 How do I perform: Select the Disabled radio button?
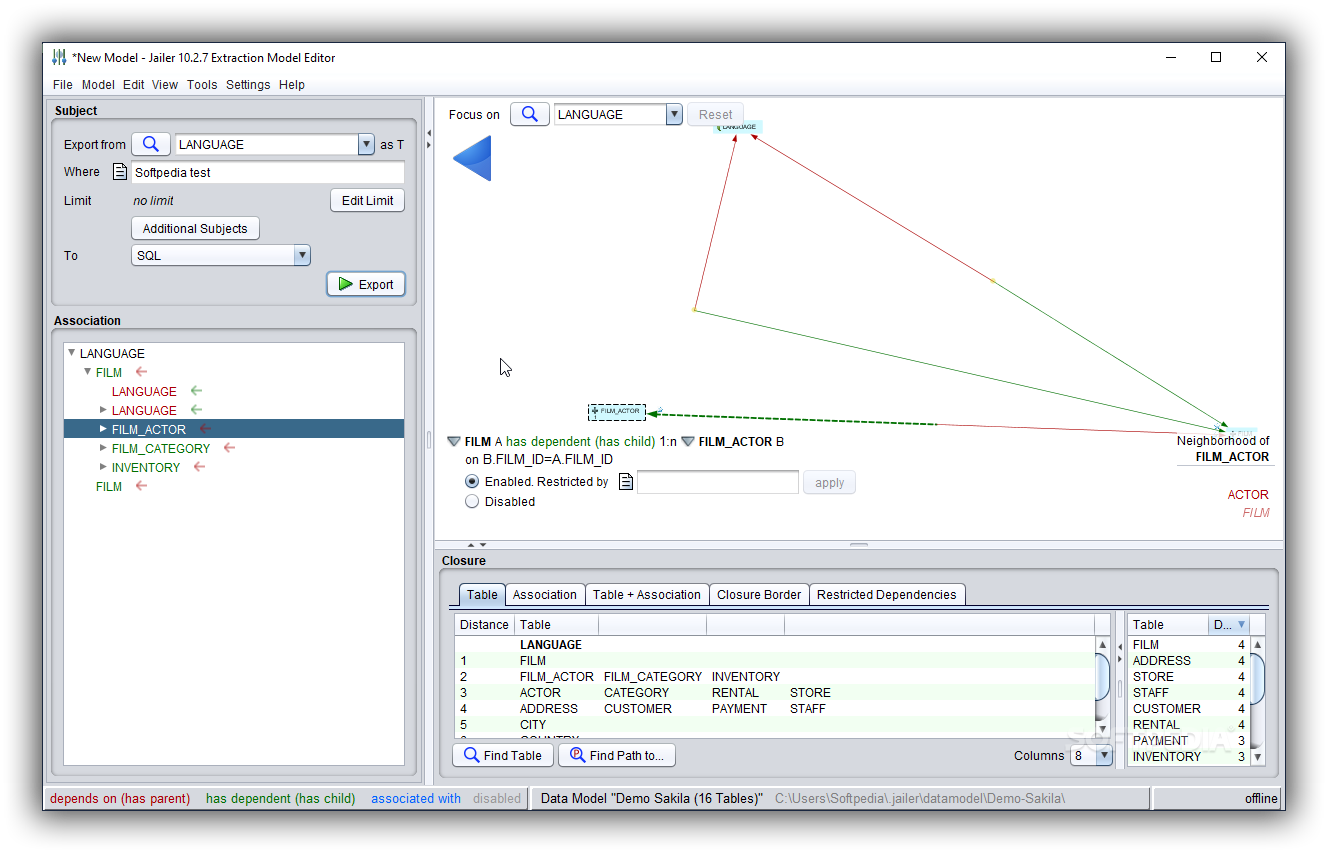[472, 501]
